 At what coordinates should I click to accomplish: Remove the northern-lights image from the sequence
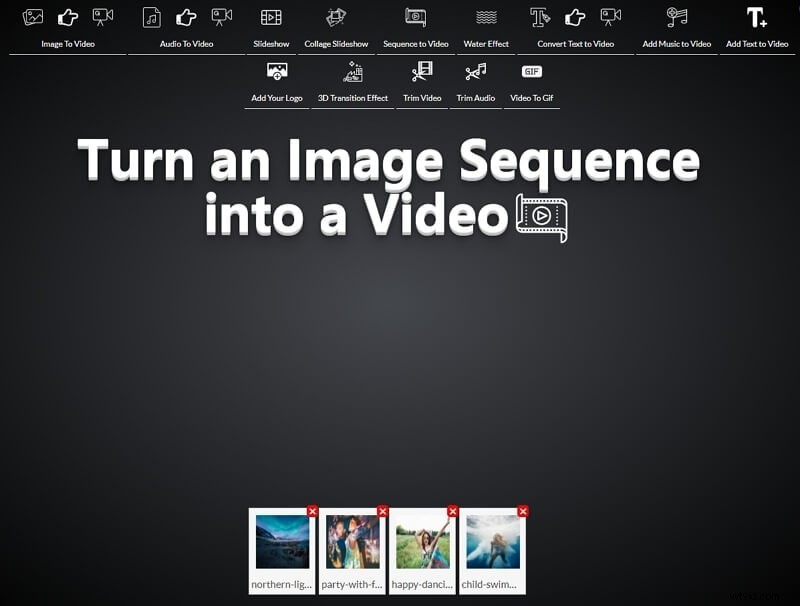[x=312, y=511]
